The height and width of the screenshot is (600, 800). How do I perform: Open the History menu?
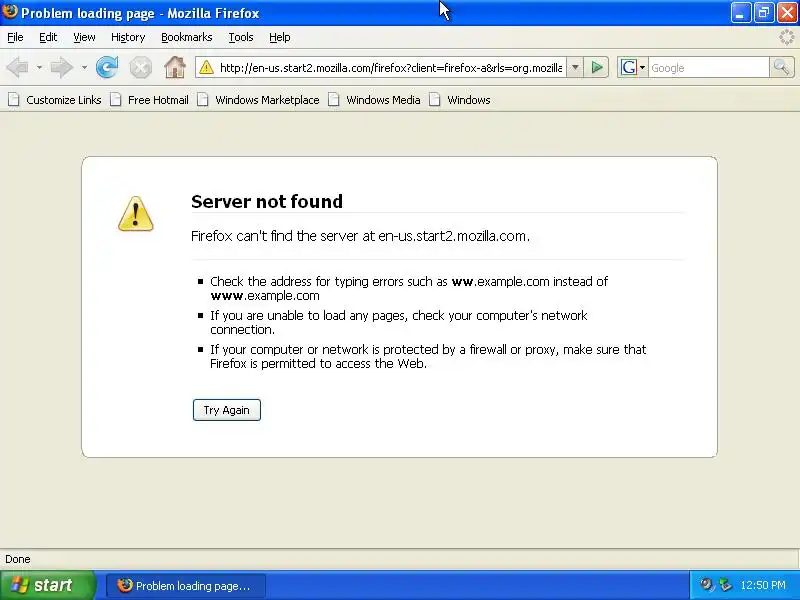click(x=128, y=37)
